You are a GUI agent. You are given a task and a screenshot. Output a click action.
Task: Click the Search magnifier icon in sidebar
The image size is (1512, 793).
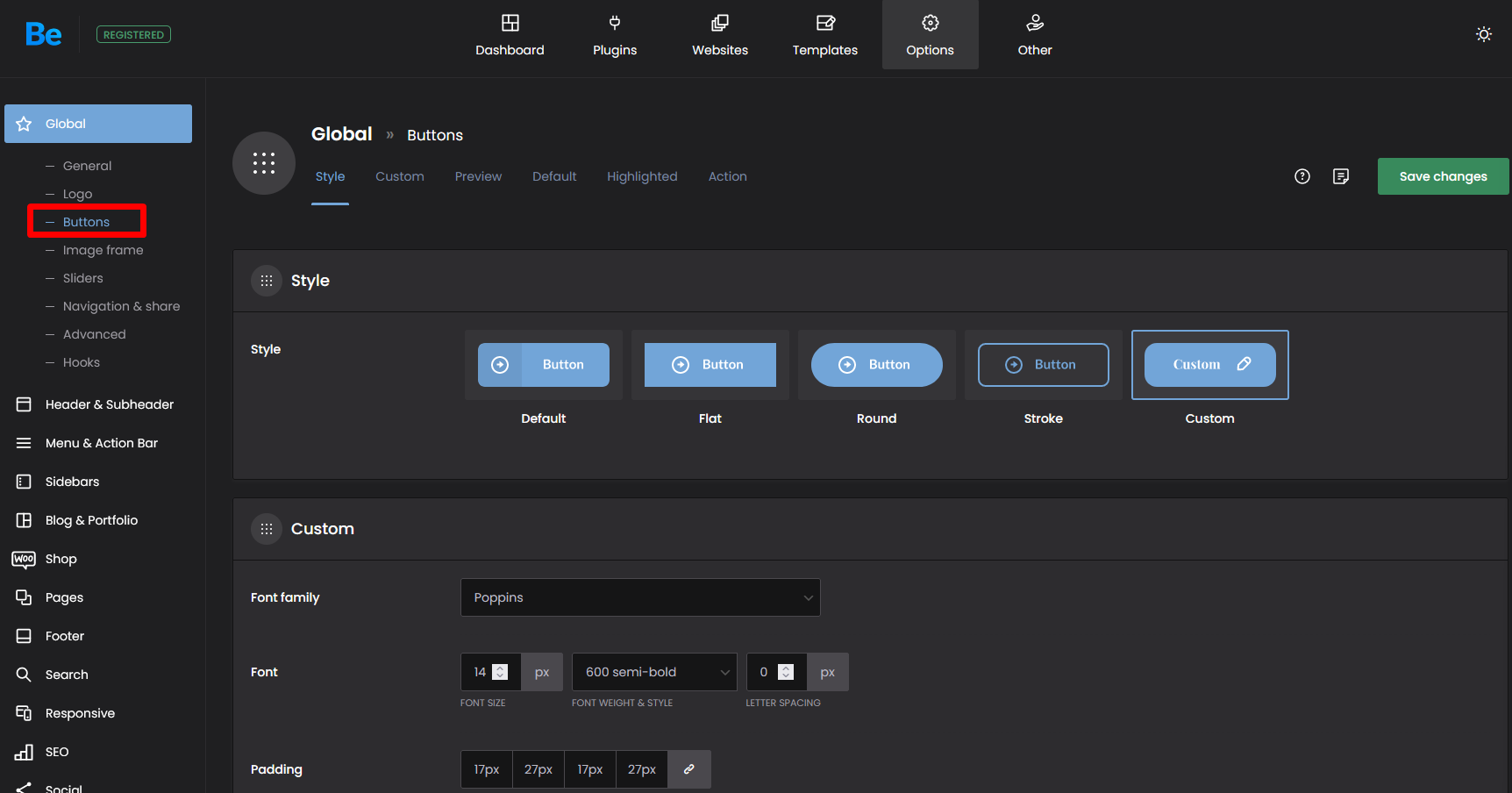24,675
